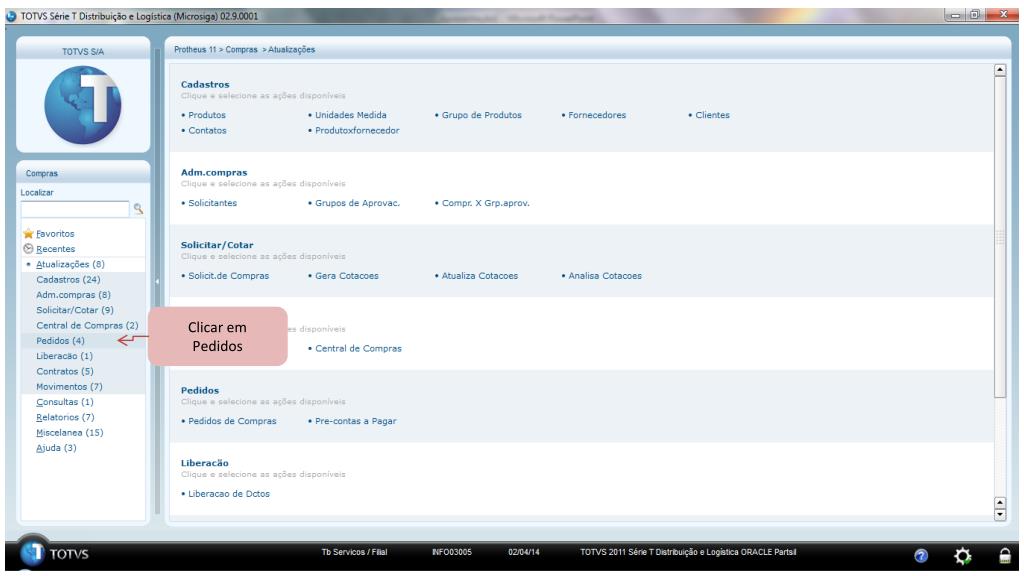Viewport: 1024px width, 576px height.
Task: Select Central de Compras (2) in sidebar
Action: coord(87,325)
